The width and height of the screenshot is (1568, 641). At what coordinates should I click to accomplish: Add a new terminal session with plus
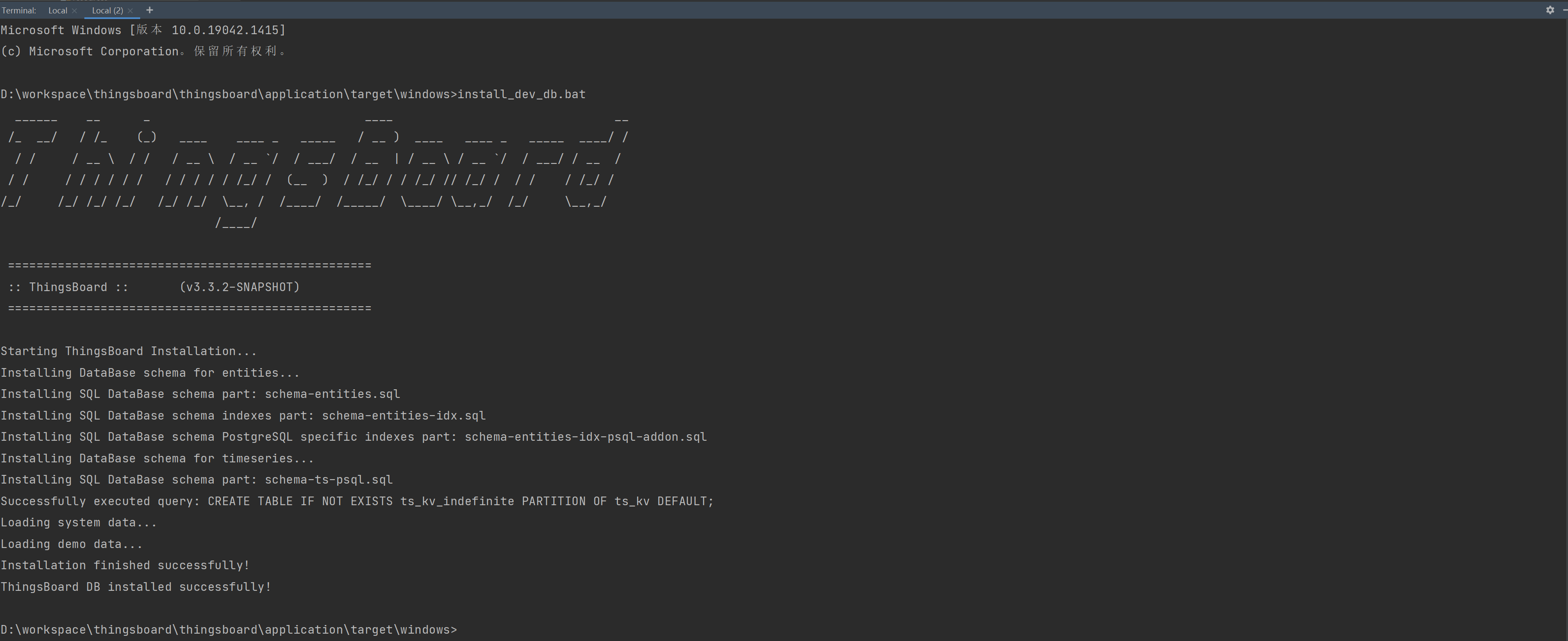pyautogui.click(x=150, y=10)
